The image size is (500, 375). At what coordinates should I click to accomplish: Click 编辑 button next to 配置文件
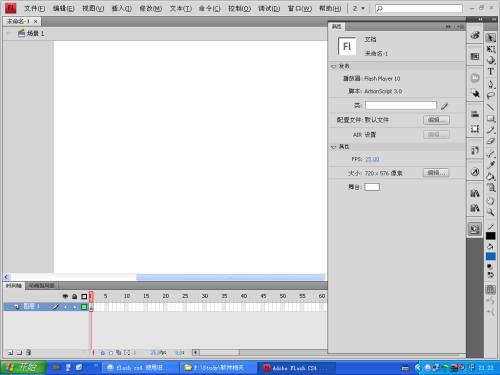coord(436,120)
